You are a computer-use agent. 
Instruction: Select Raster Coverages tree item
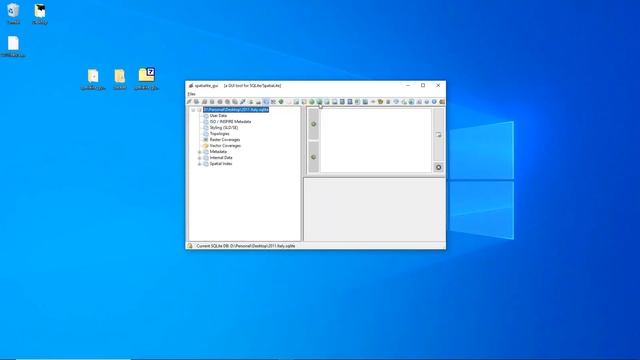[x=225, y=140]
